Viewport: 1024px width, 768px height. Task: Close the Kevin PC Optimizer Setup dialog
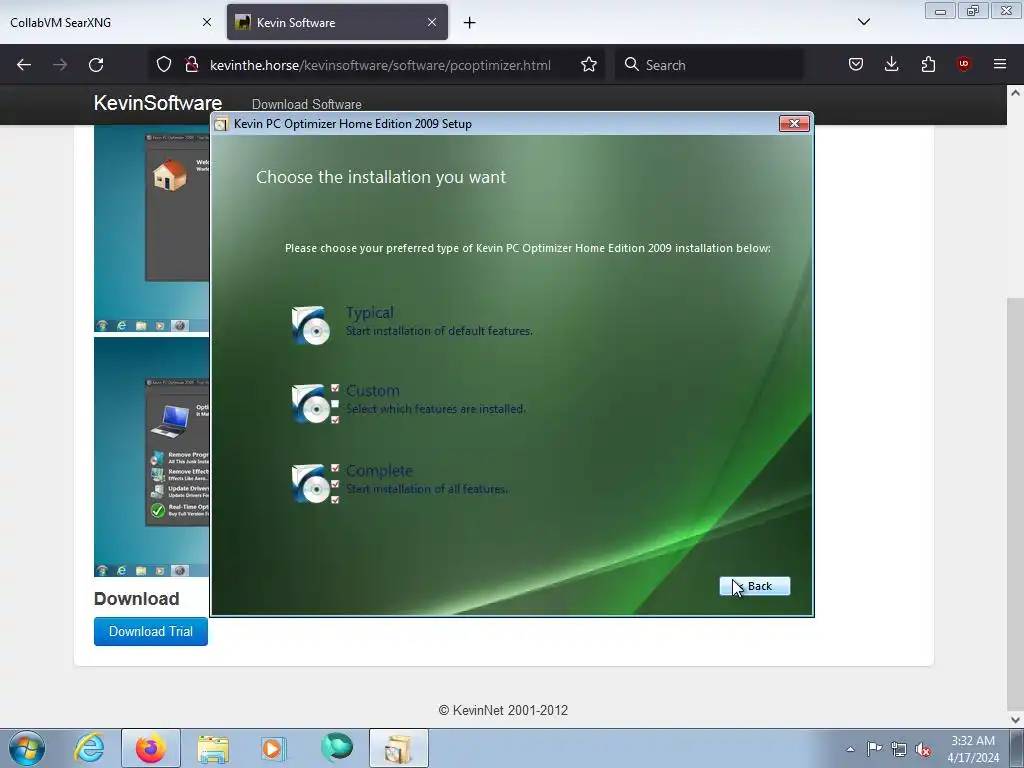tap(794, 123)
